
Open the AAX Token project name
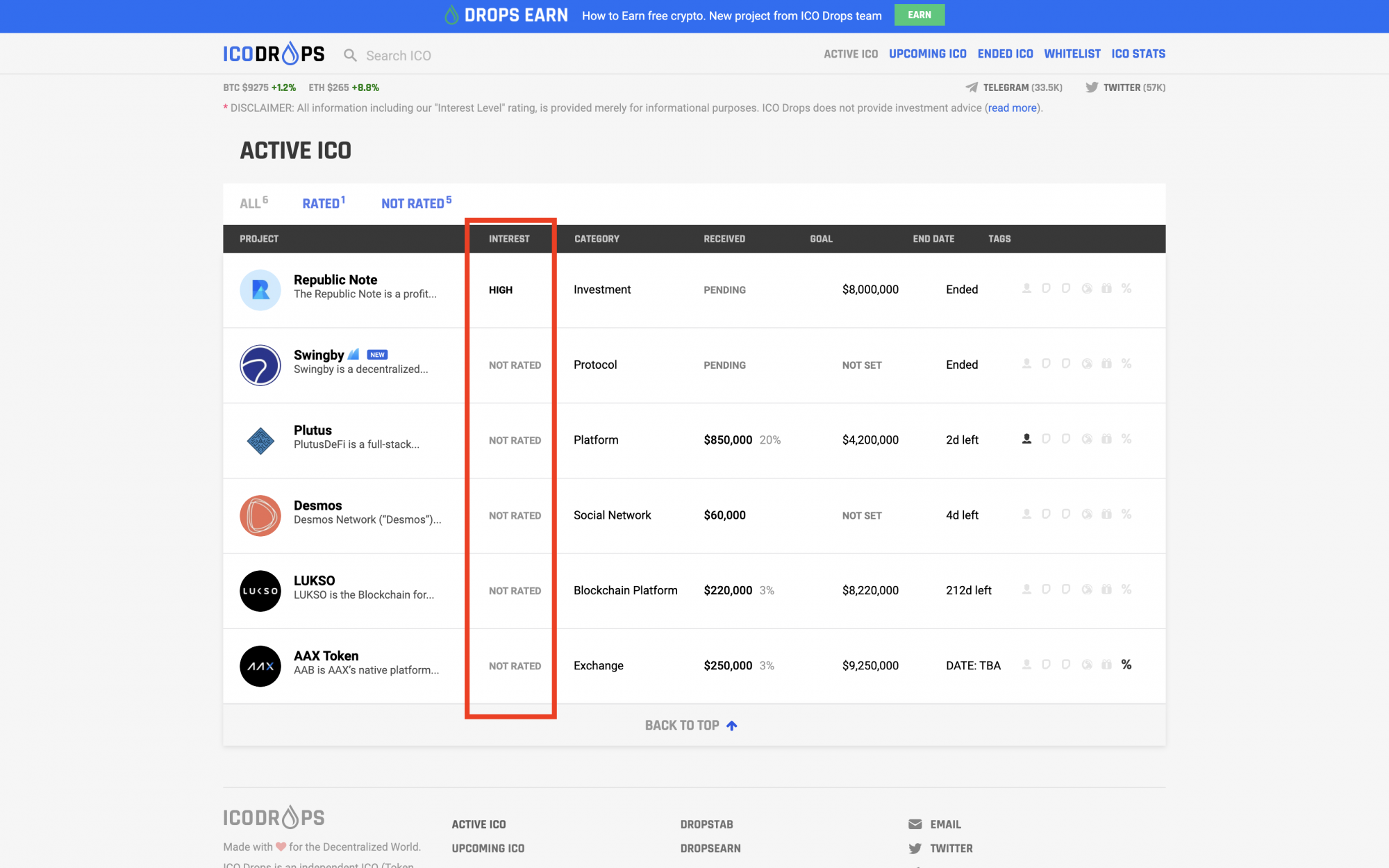[326, 656]
